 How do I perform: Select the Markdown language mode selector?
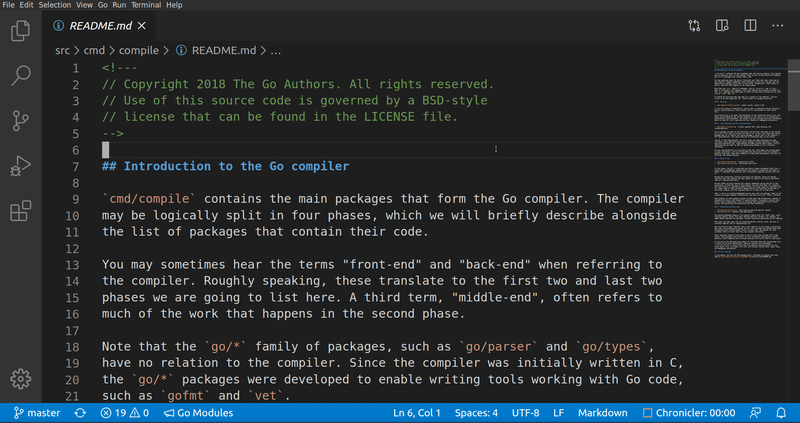coord(603,412)
